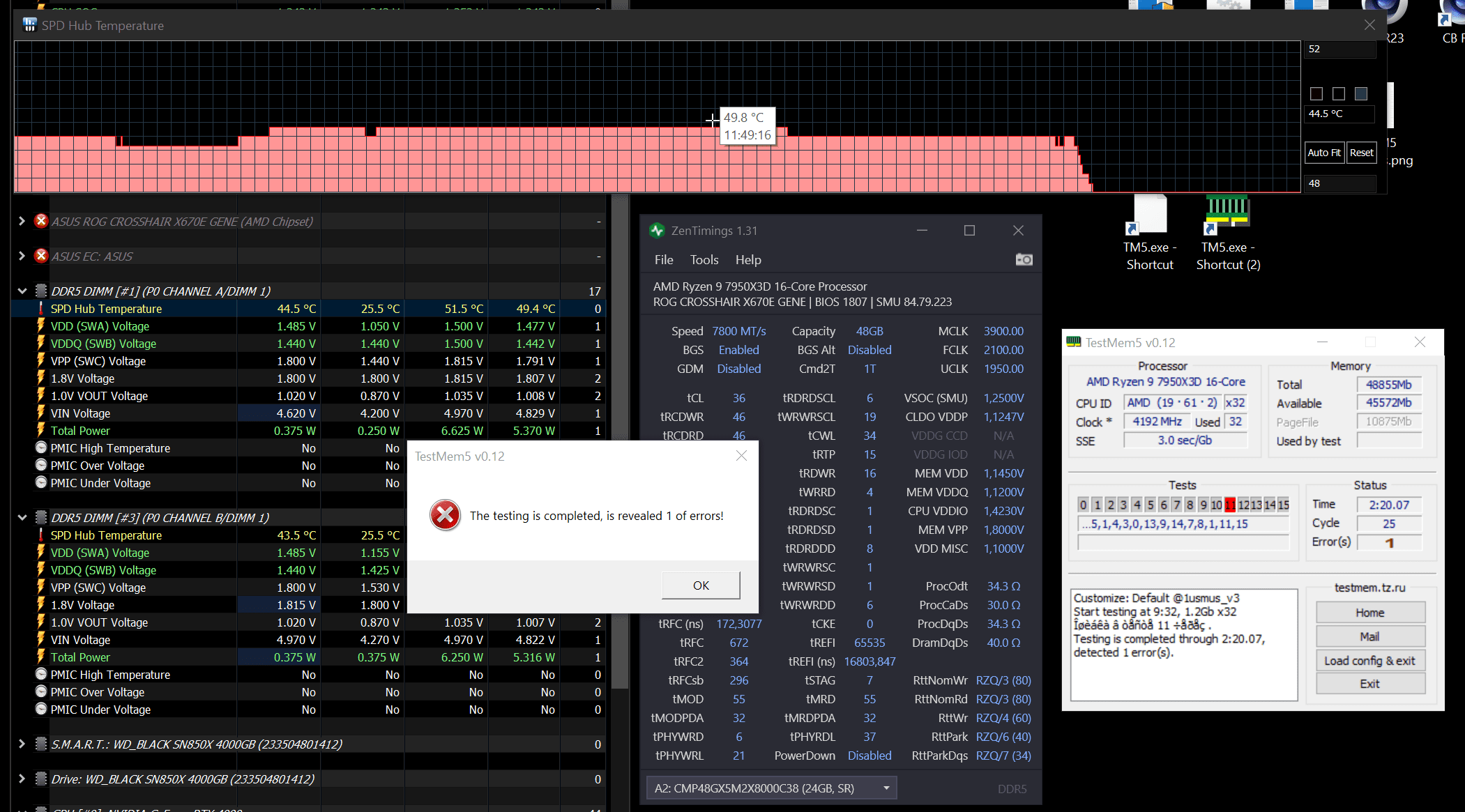
Task: Click the red failed test 11 box in TestMem5
Action: click(x=1230, y=505)
